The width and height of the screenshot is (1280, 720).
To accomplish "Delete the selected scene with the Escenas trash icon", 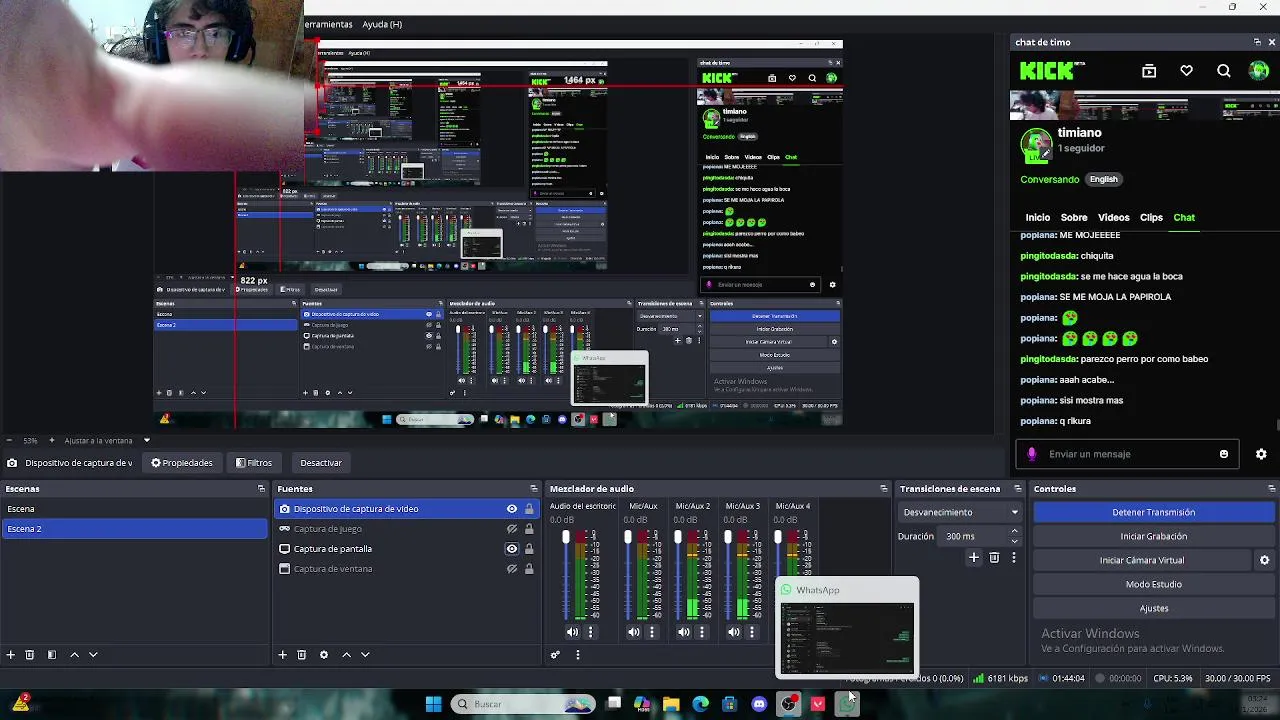I will (x=30, y=655).
